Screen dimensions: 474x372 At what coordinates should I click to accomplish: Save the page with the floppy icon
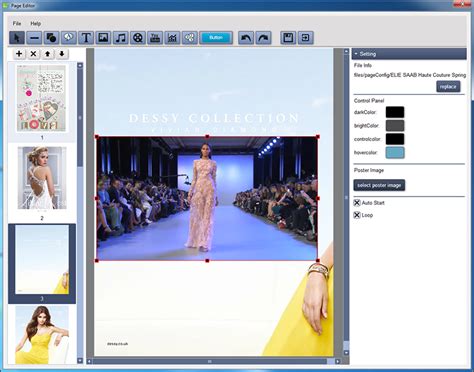(288, 38)
